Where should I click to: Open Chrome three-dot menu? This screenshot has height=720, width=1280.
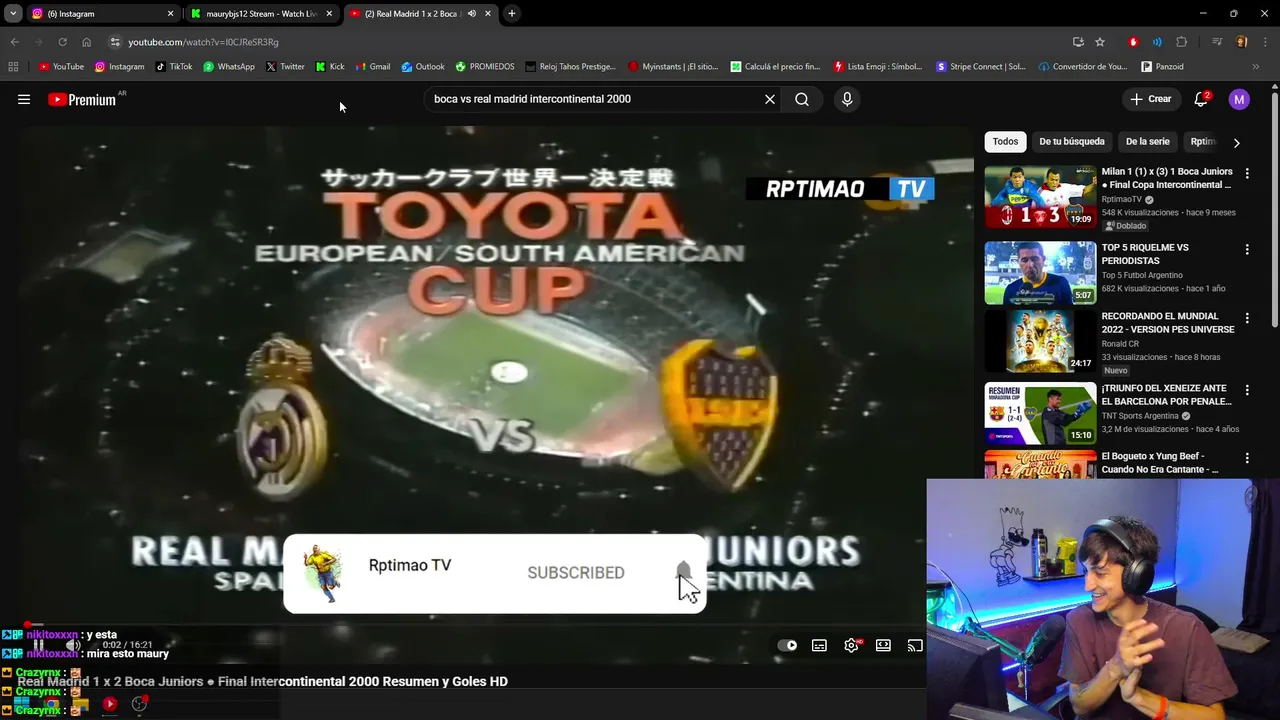(x=1265, y=42)
